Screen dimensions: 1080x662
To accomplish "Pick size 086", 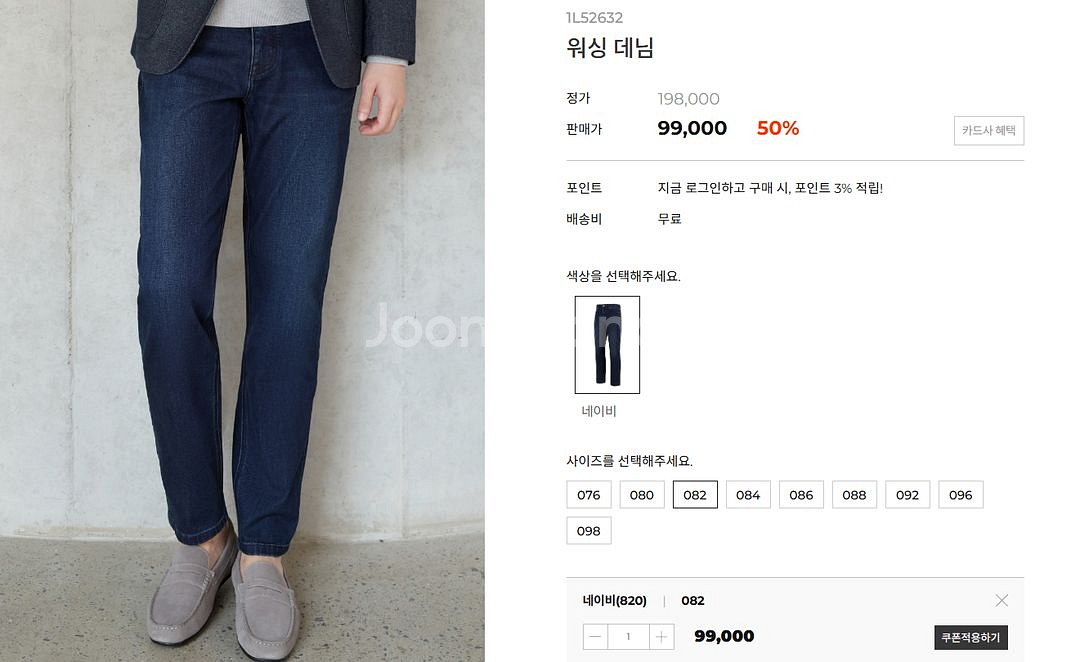I will (x=801, y=495).
